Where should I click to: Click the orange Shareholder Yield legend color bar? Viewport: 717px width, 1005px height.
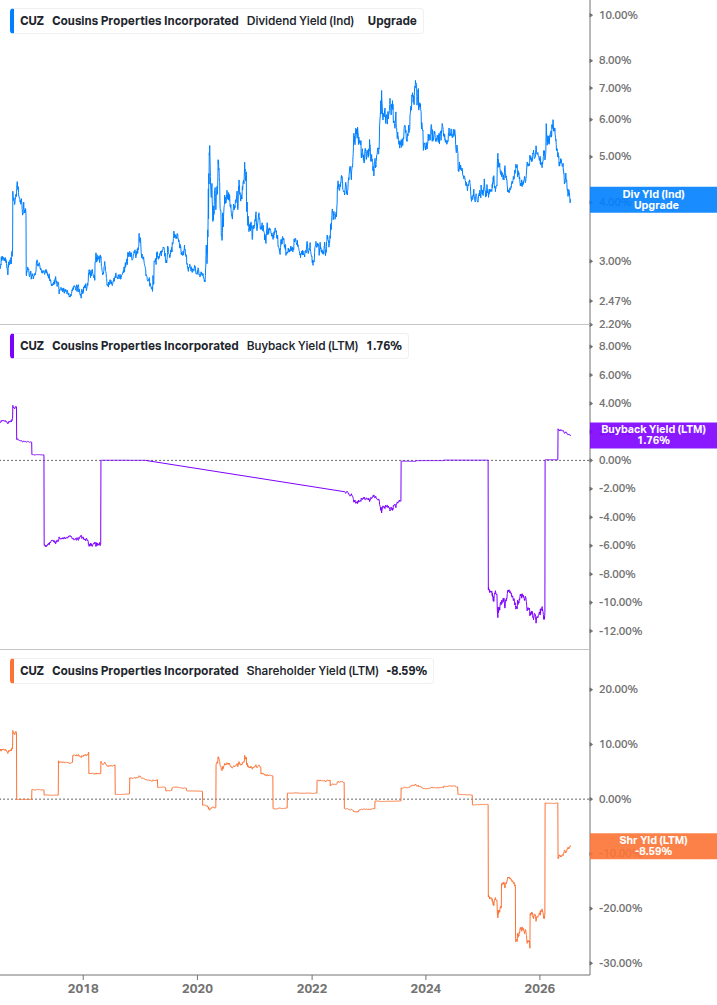coord(12,671)
